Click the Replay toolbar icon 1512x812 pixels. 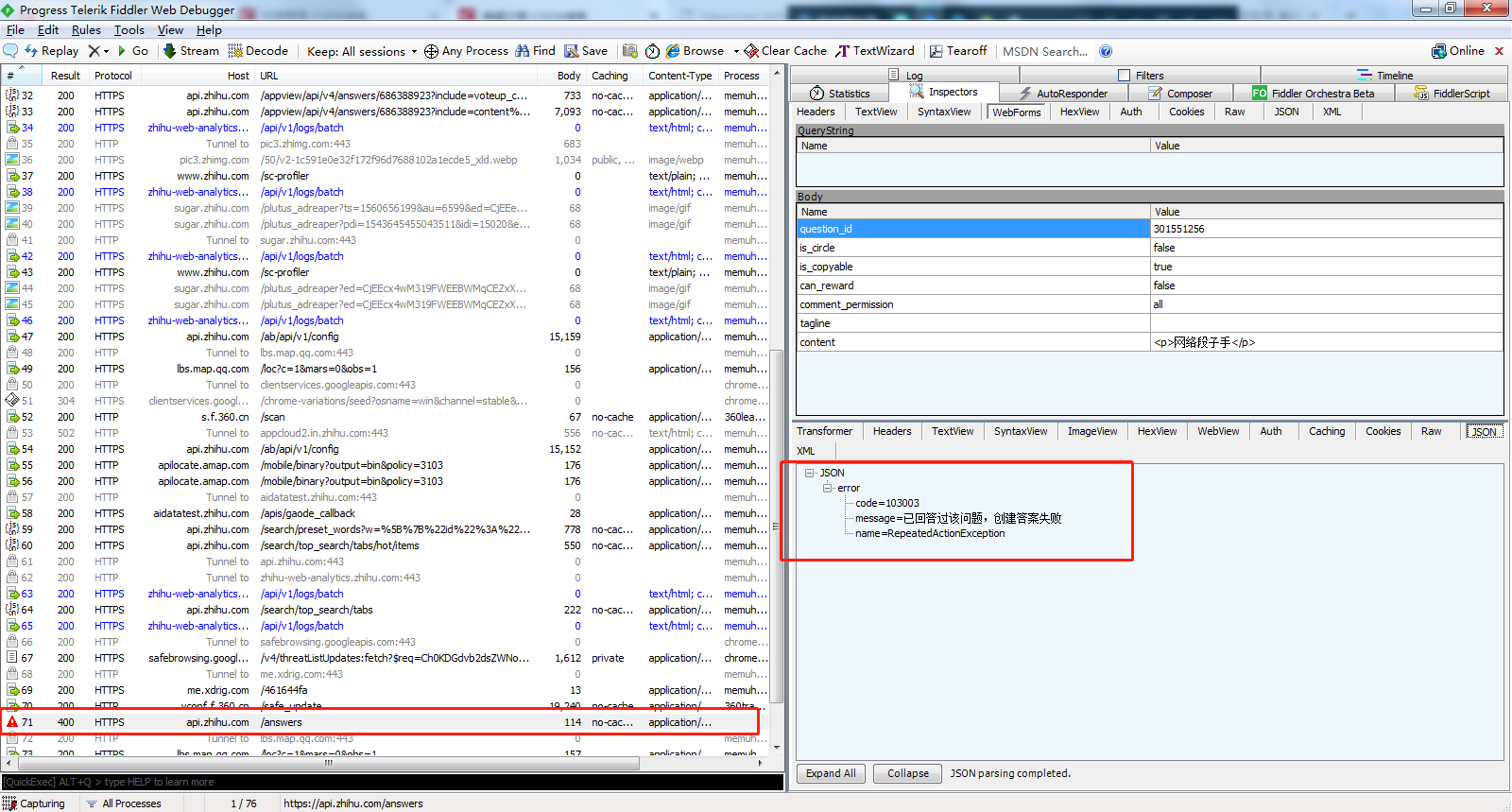coord(31,51)
